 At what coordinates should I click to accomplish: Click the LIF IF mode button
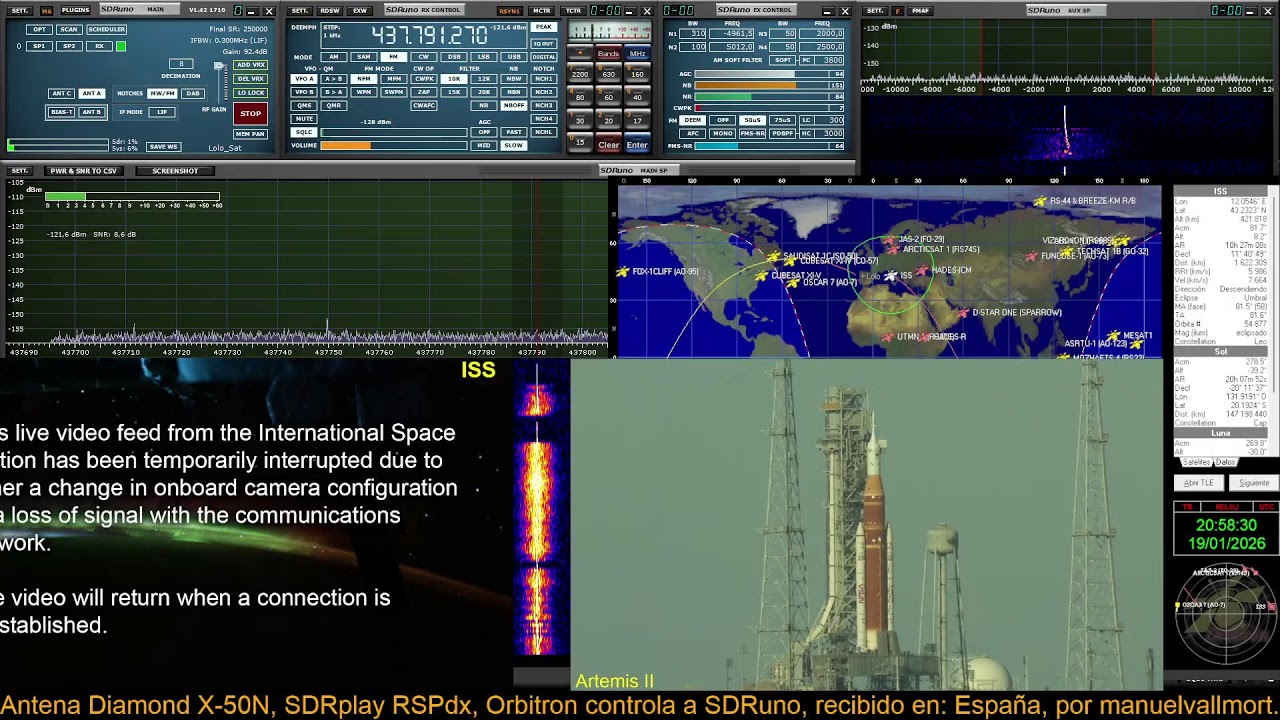pos(162,112)
